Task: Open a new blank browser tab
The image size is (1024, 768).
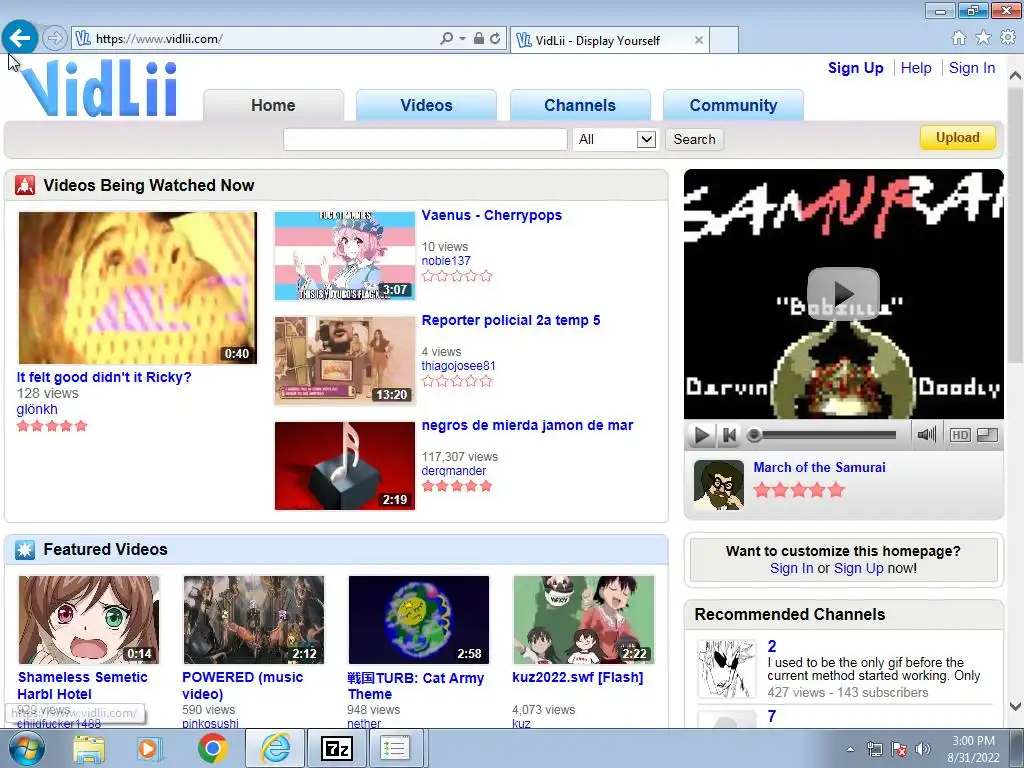Action: 724,40
